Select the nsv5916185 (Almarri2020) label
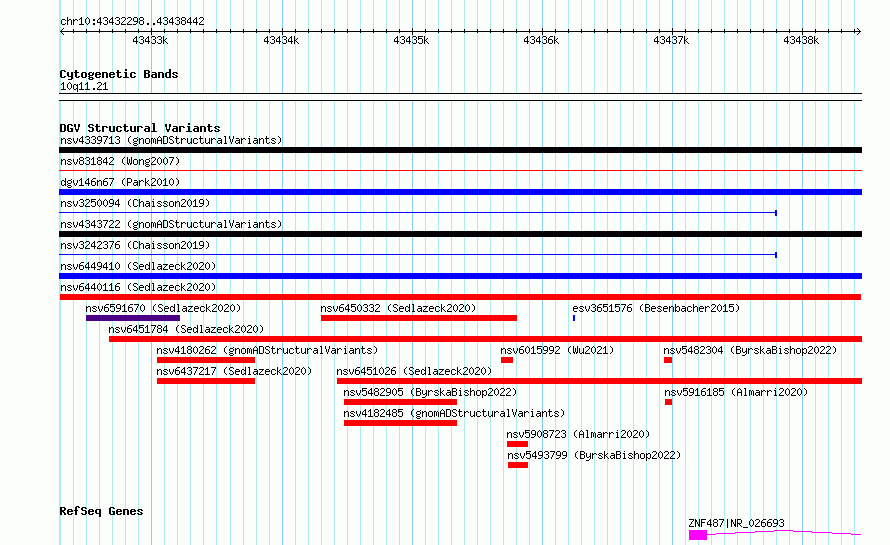Screen dimensions: 890x545 (x=736, y=392)
